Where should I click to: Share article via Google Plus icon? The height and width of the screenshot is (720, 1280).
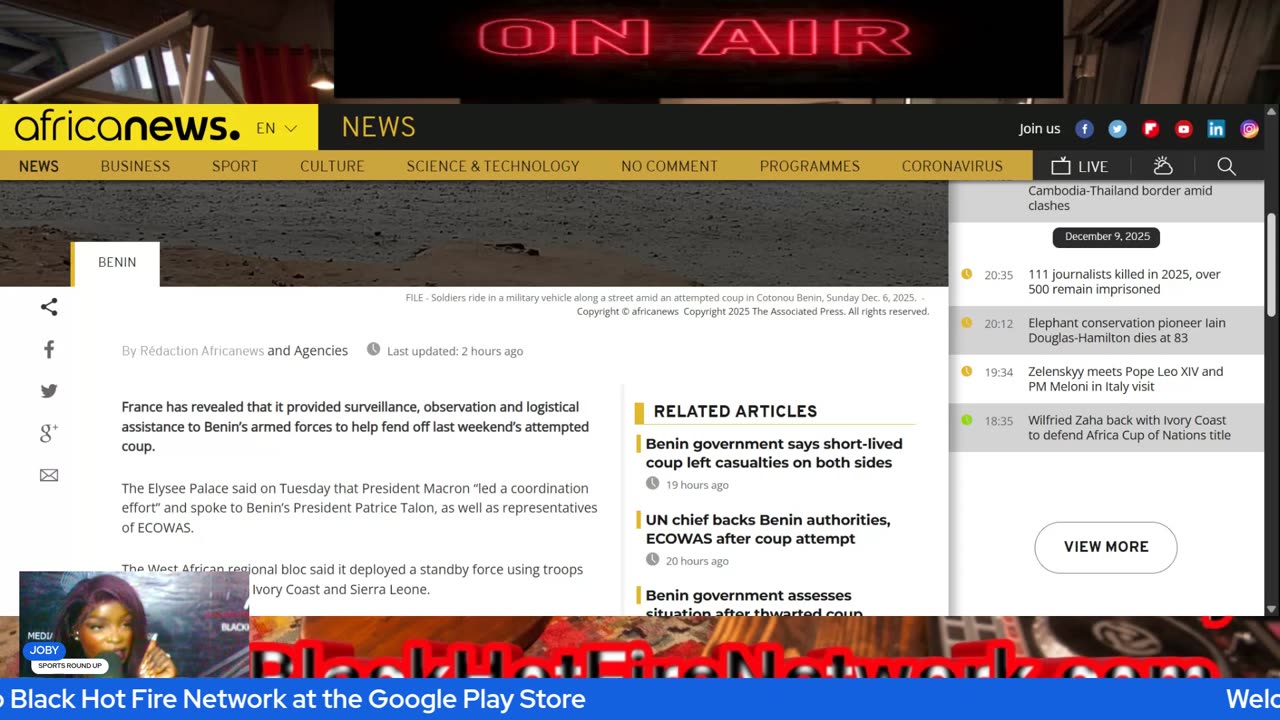coord(49,433)
